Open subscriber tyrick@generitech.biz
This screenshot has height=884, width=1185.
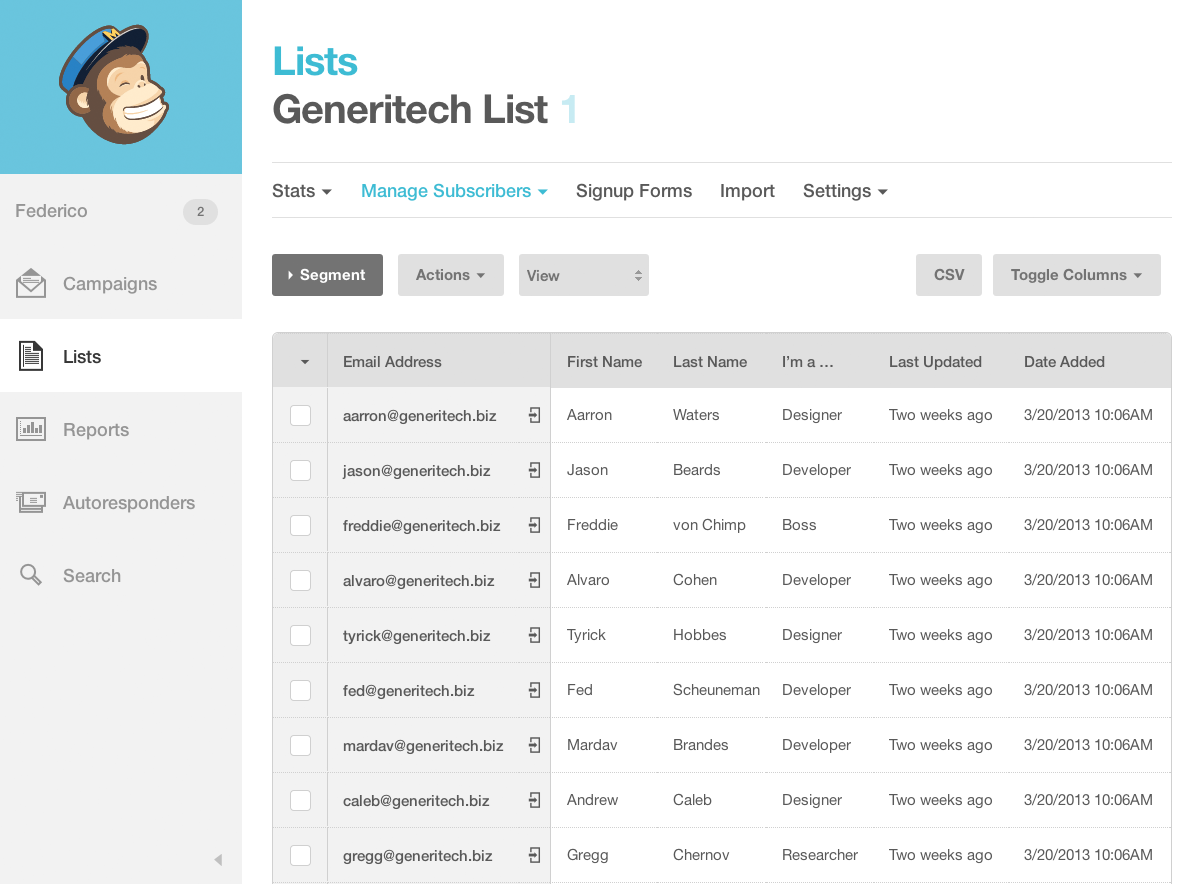[x=416, y=636]
